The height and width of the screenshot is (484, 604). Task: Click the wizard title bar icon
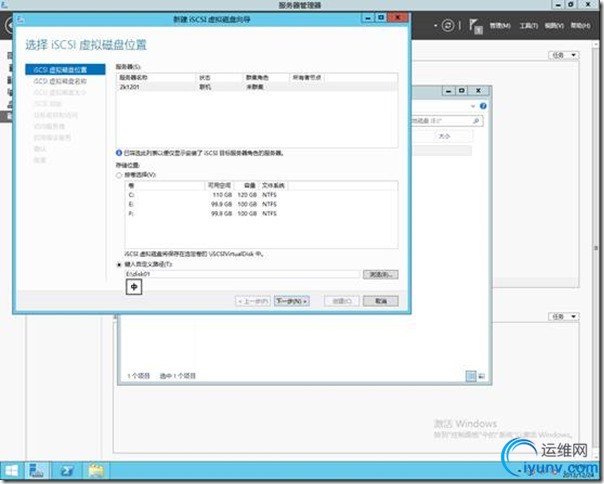[21, 19]
